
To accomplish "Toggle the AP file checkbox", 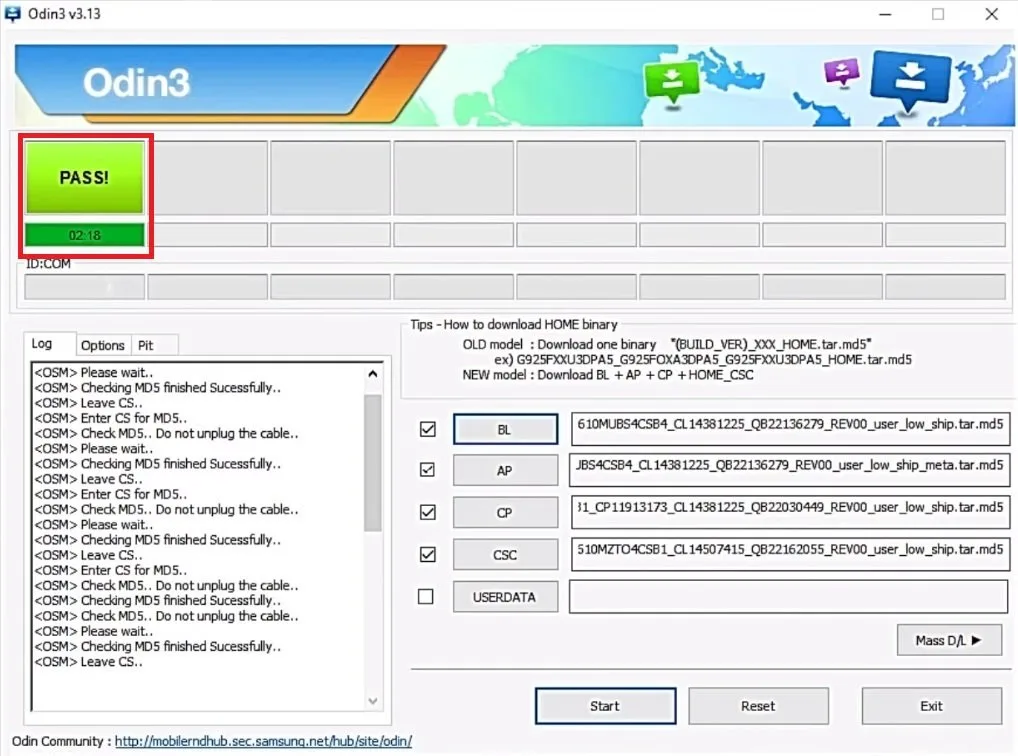I will point(427,470).
